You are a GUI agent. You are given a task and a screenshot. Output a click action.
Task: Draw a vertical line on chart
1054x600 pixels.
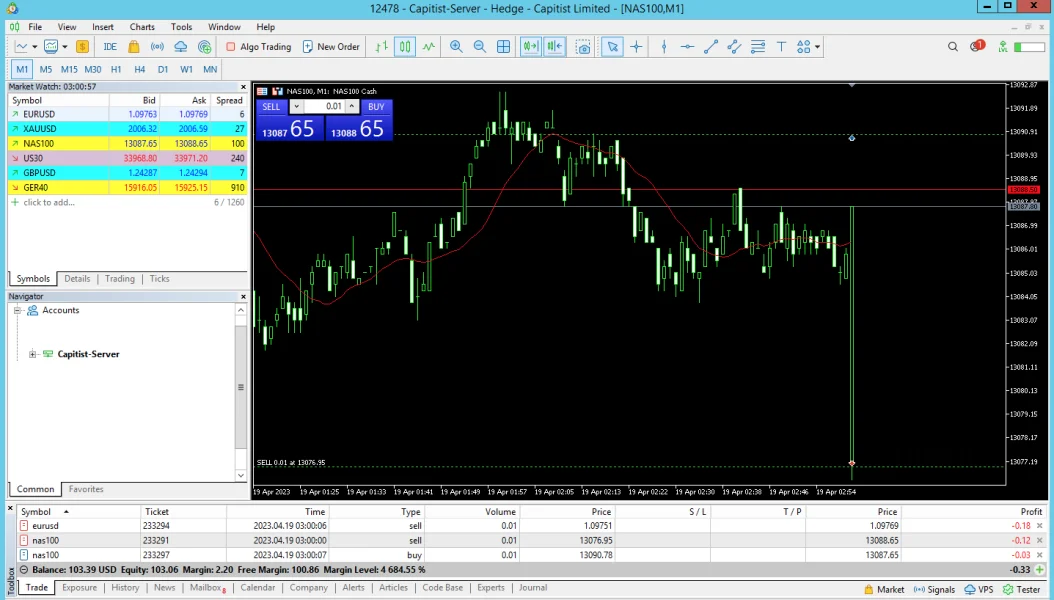663,47
